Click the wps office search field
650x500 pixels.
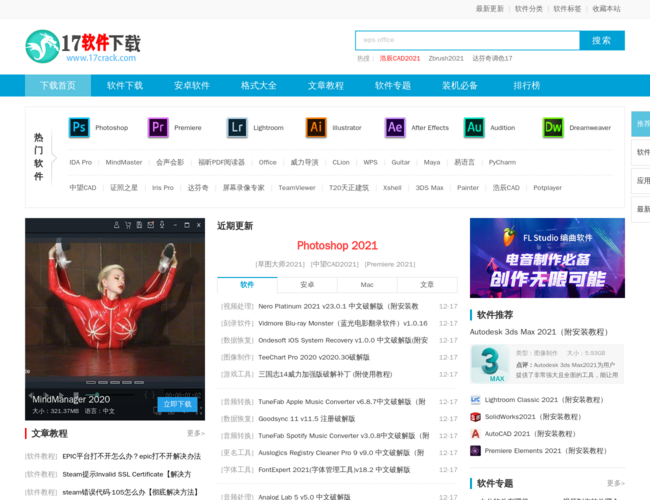pyautogui.click(x=467, y=40)
